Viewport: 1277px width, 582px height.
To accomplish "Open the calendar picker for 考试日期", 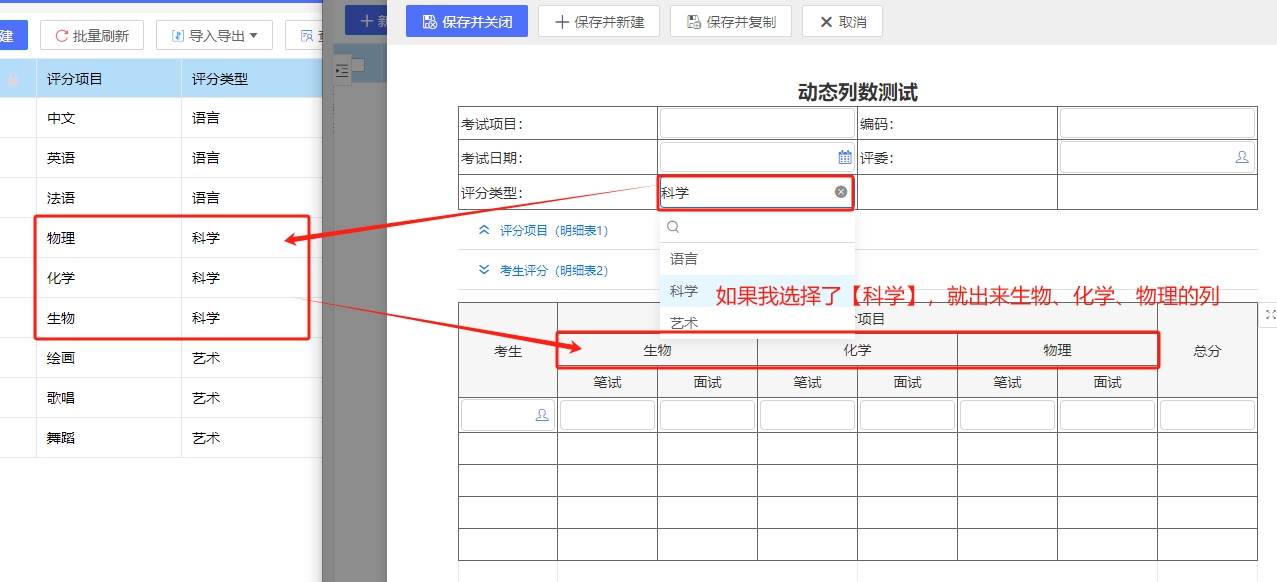I will [x=844, y=157].
